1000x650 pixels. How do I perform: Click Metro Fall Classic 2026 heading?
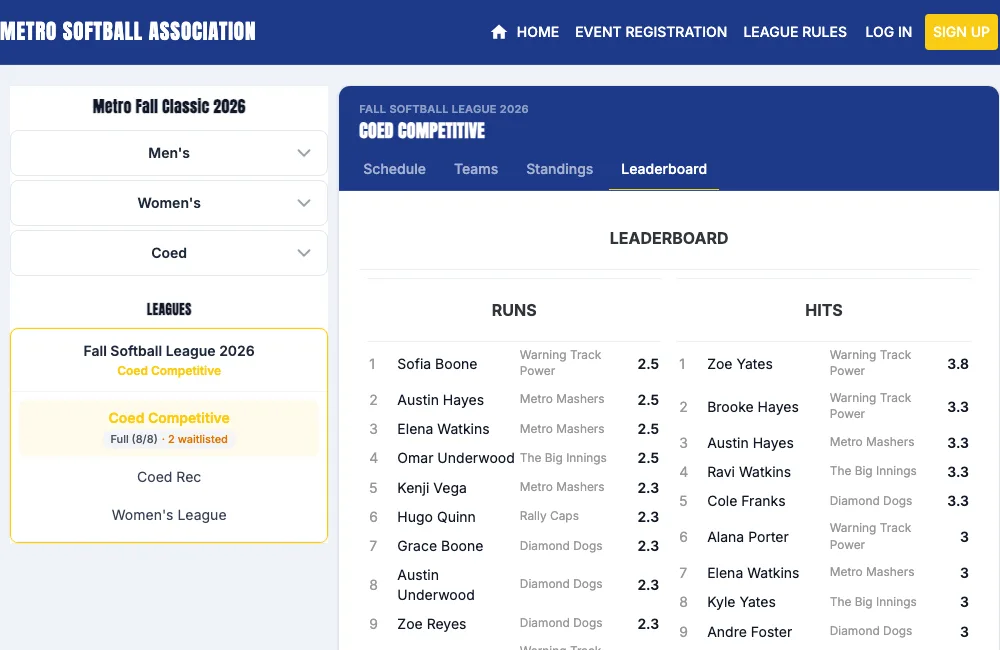(169, 106)
